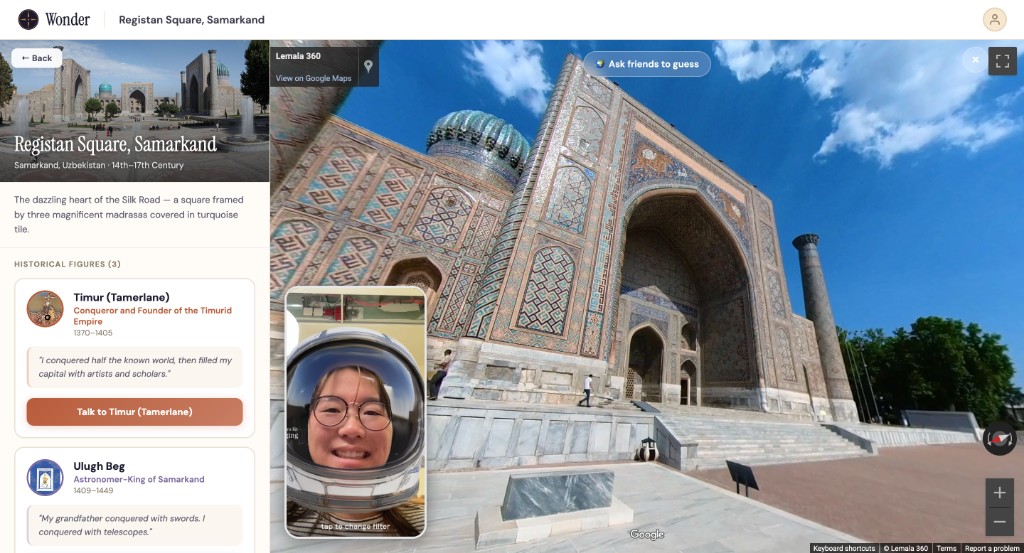Toggle fullscreen Street View mode
Screen dimensions: 1024x553
tap(1002, 61)
